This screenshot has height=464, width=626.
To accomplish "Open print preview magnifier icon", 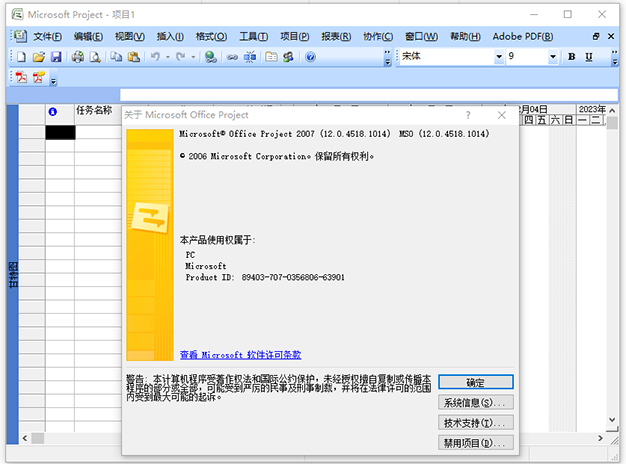I will (x=95, y=57).
